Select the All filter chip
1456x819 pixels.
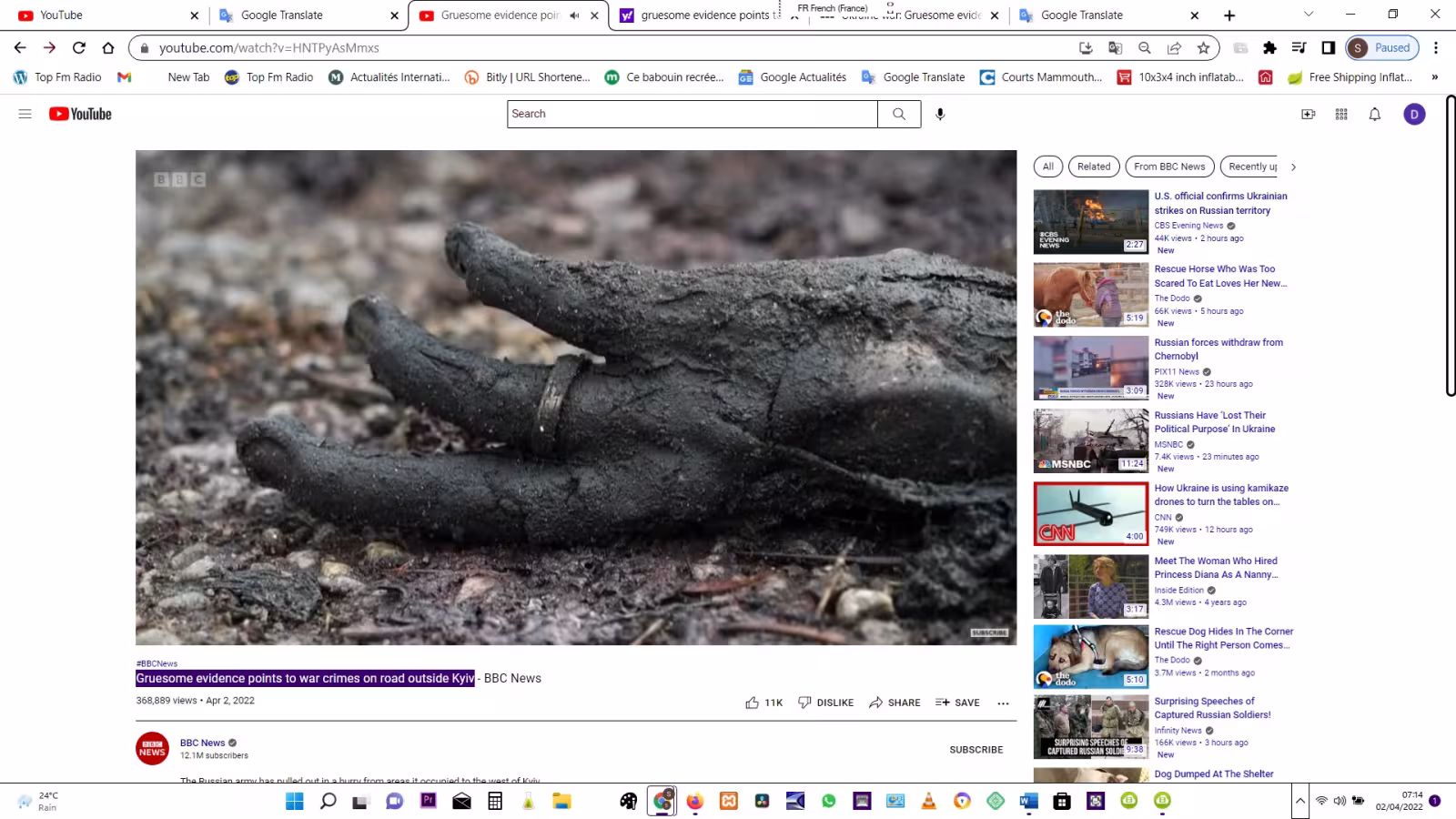1048,167
